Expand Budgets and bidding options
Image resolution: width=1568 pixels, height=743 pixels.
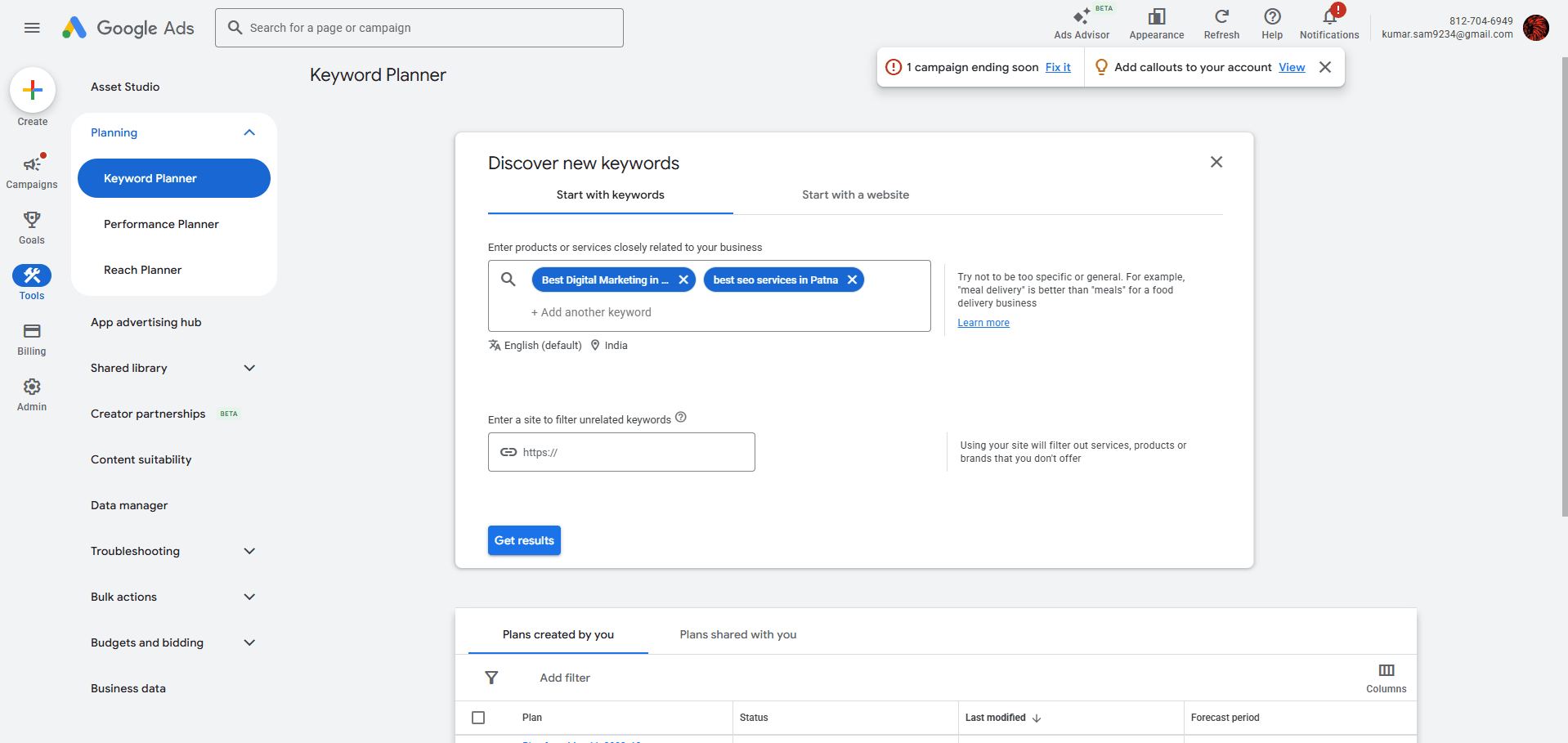[249, 642]
